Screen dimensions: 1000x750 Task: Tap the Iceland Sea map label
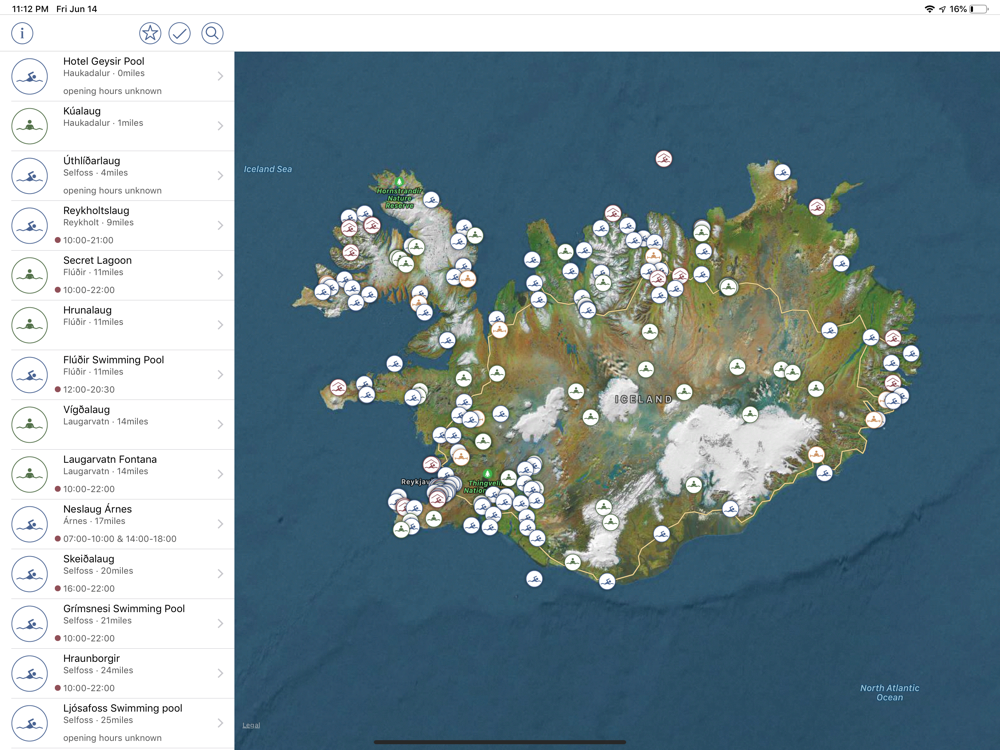268,169
